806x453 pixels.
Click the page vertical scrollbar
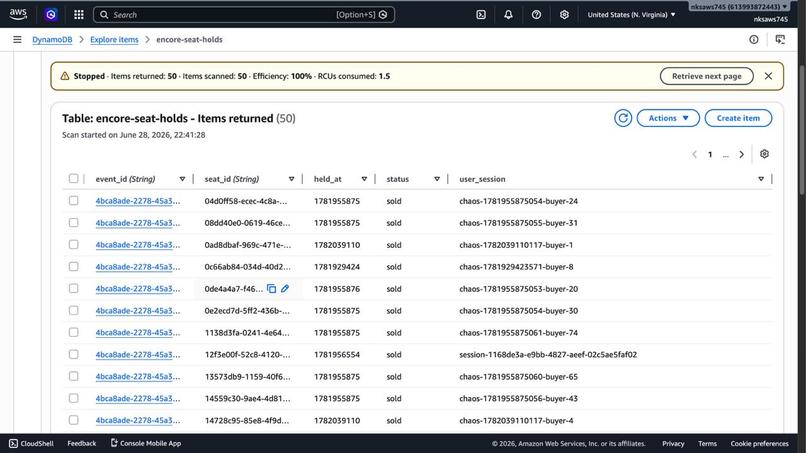pyautogui.click(x=802, y=129)
